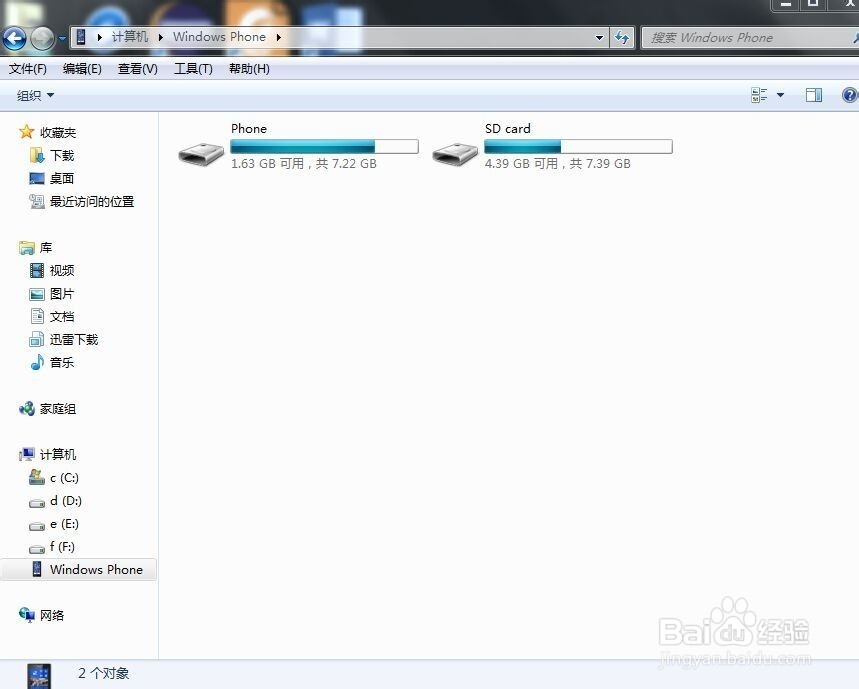Open the 工具(T) menu
Image resolution: width=859 pixels, height=689 pixels.
point(193,68)
